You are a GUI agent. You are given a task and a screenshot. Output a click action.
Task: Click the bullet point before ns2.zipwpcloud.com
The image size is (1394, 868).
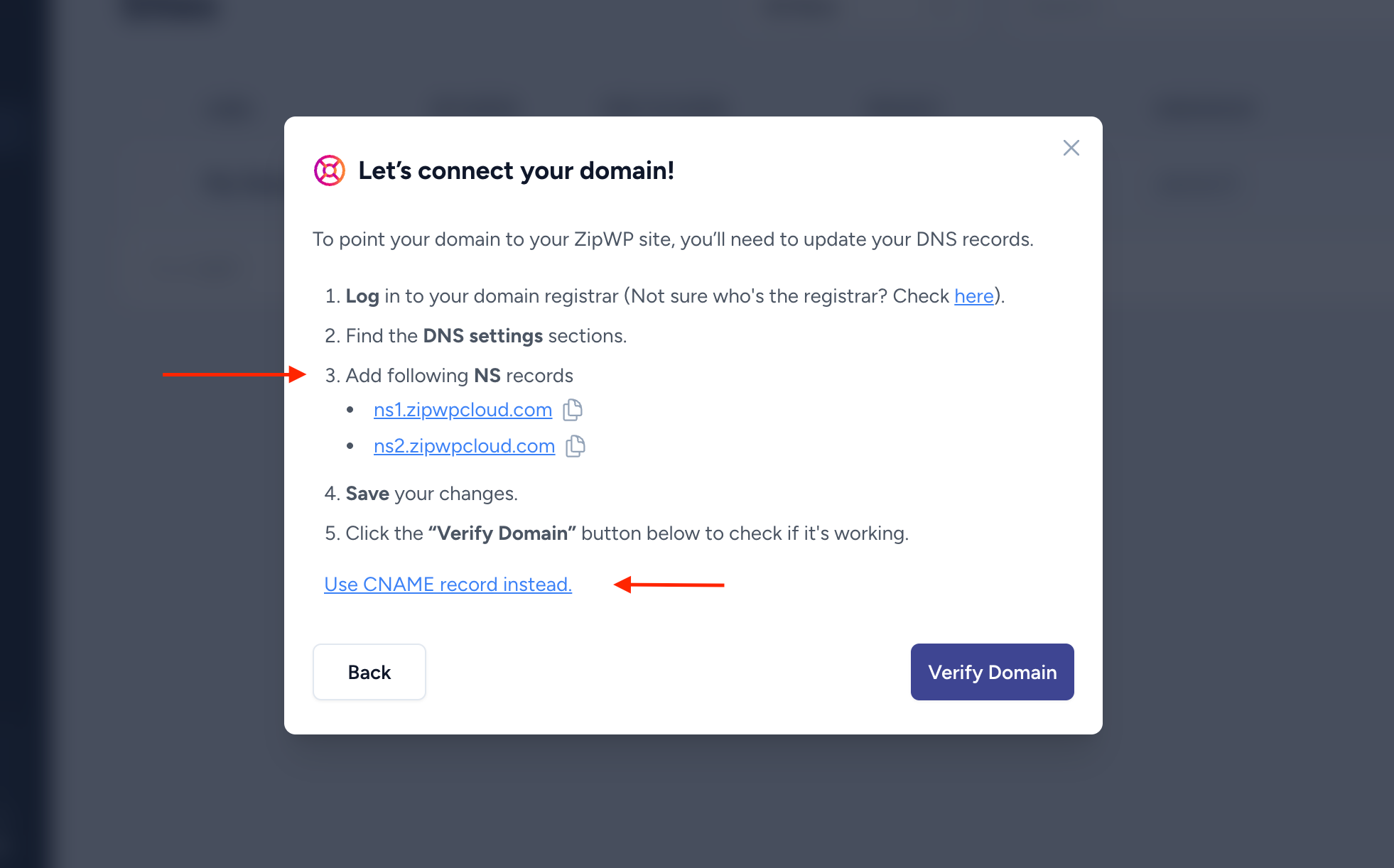(x=350, y=446)
